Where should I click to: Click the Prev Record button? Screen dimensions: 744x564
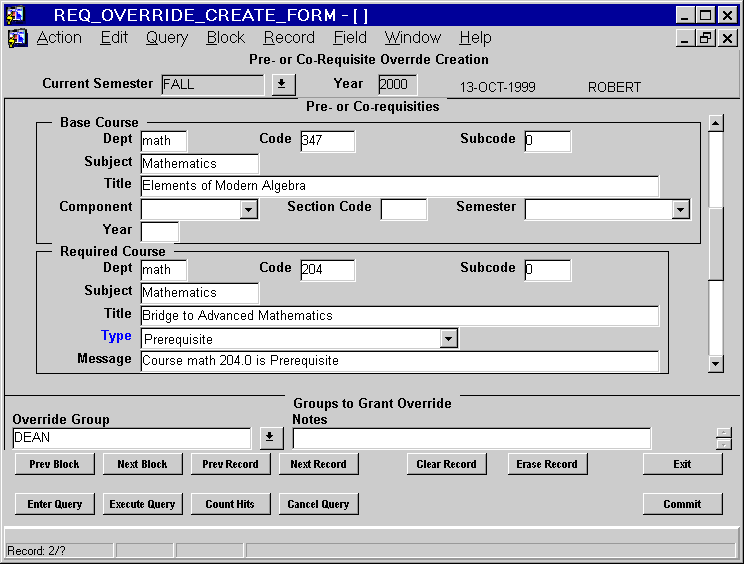231,464
